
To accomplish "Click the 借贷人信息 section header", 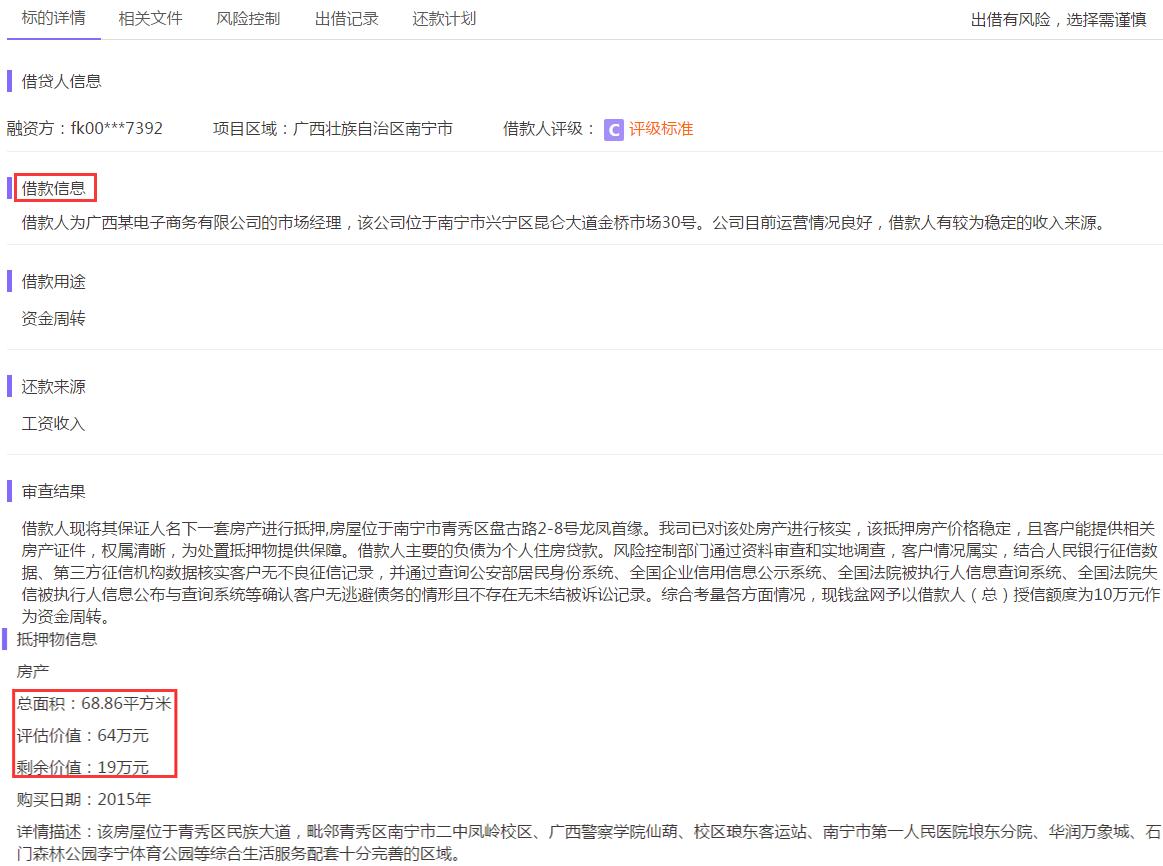I will [x=60, y=81].
